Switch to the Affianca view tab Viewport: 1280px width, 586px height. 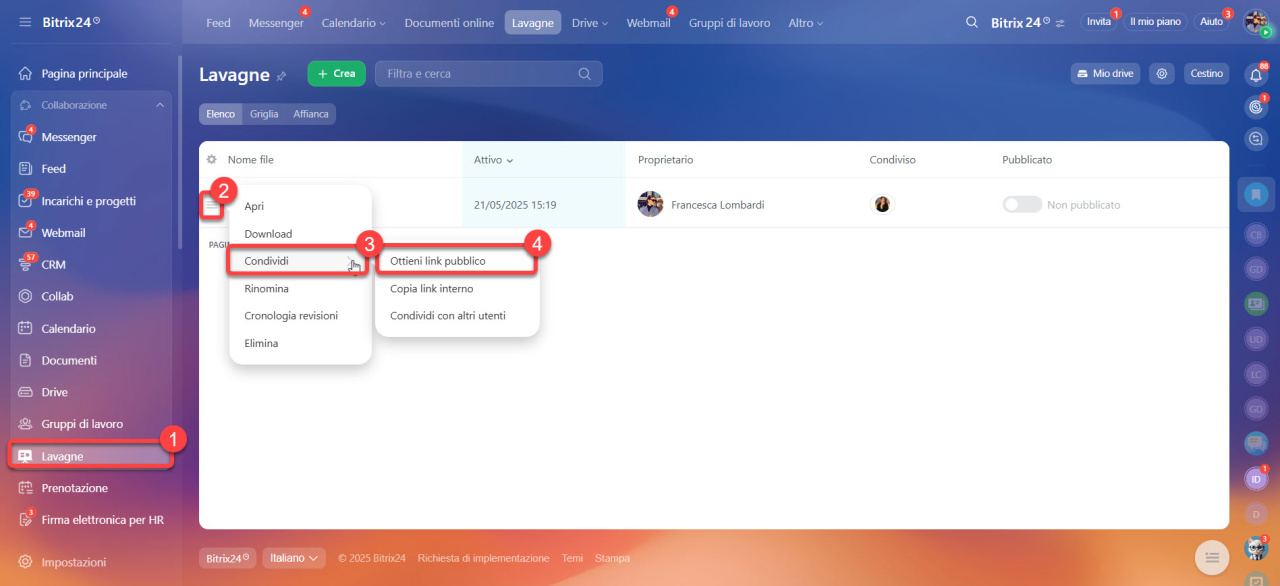coord(311,114)
